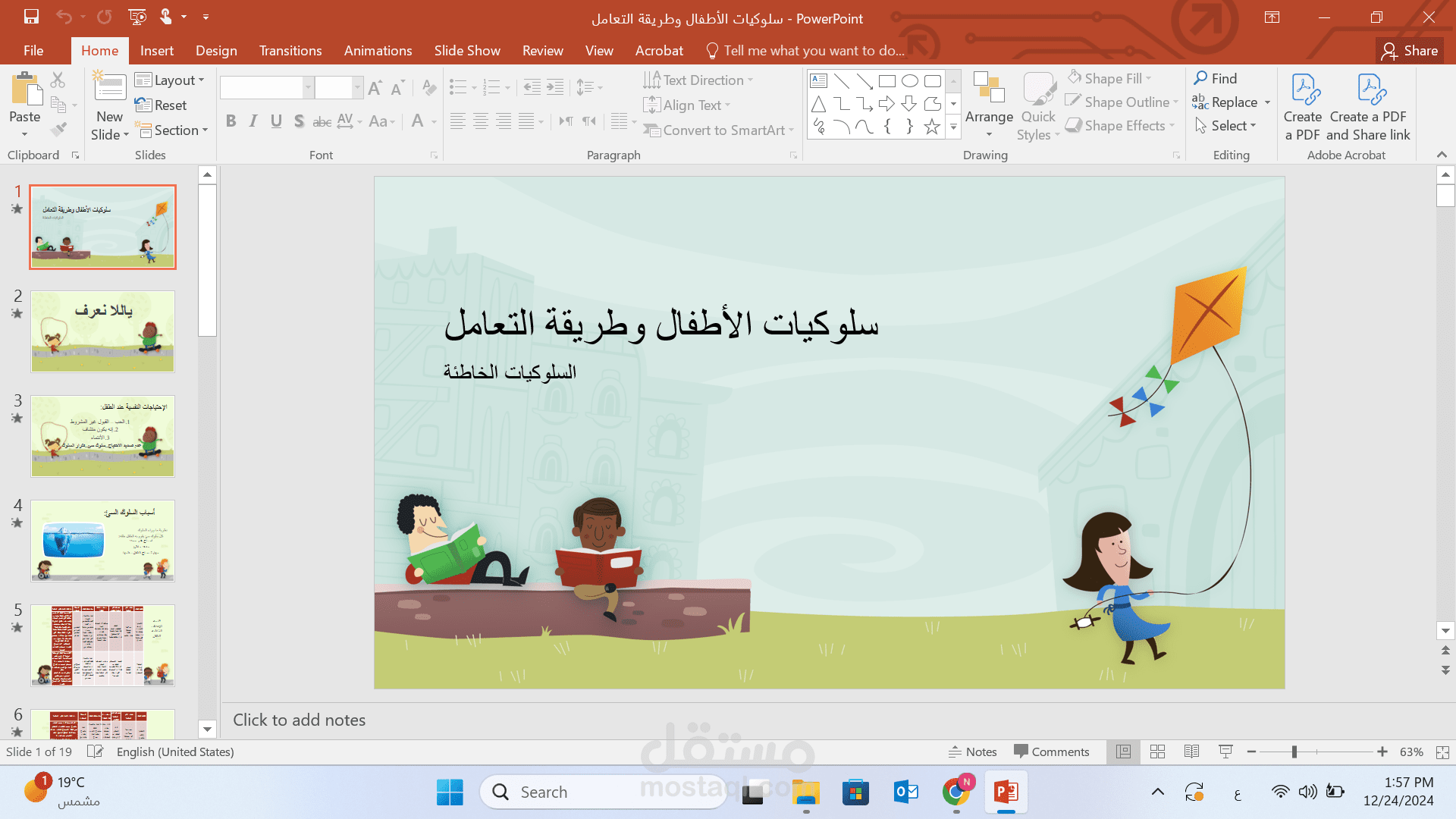
Task: Select the star shape in shapes gallery
Action: 932,127
